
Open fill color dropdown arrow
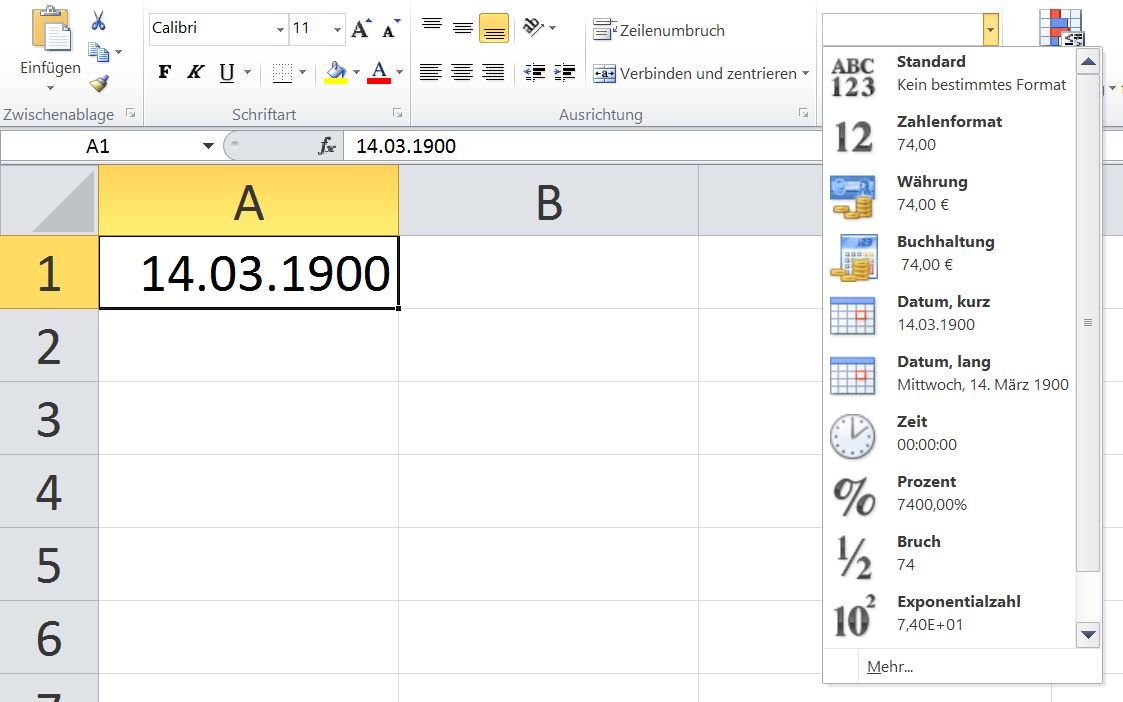pyautogui.click(x=356, y=72)
